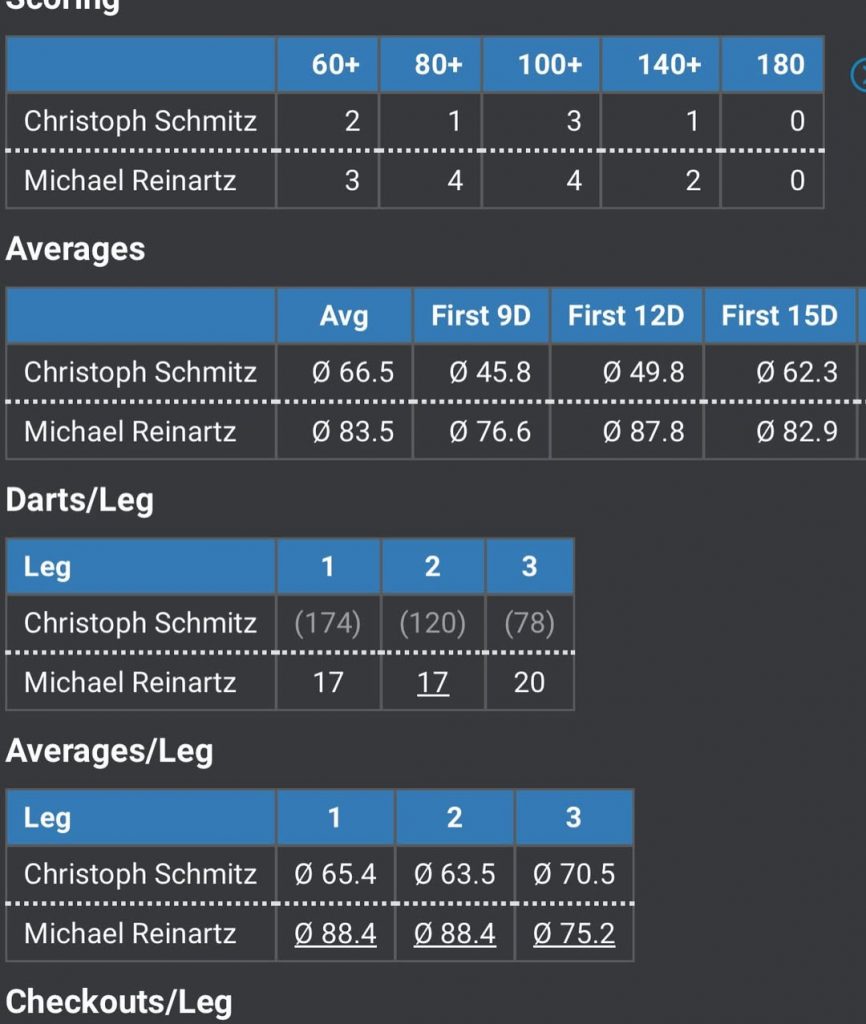This screenshot has height=1024, width=866.
Task: Click Reinartz's leg 1 average Ø 88.4
Action: [336, 934]
